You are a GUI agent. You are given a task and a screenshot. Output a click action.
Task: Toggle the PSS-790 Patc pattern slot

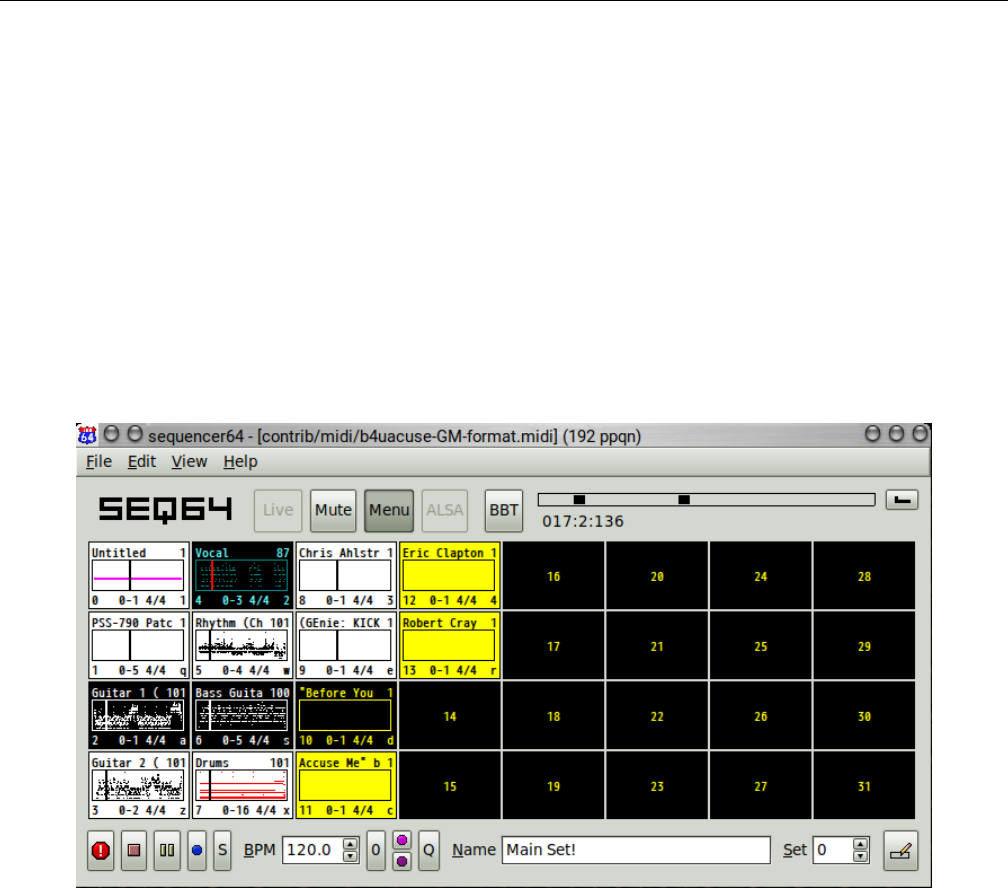click(138, 646)
